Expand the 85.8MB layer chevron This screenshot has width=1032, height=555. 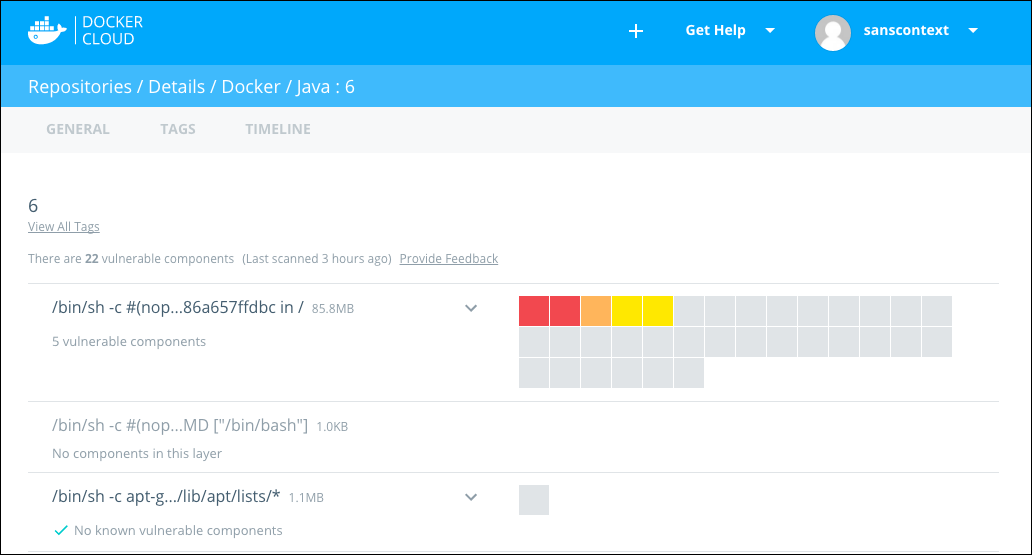coord(472,308)
